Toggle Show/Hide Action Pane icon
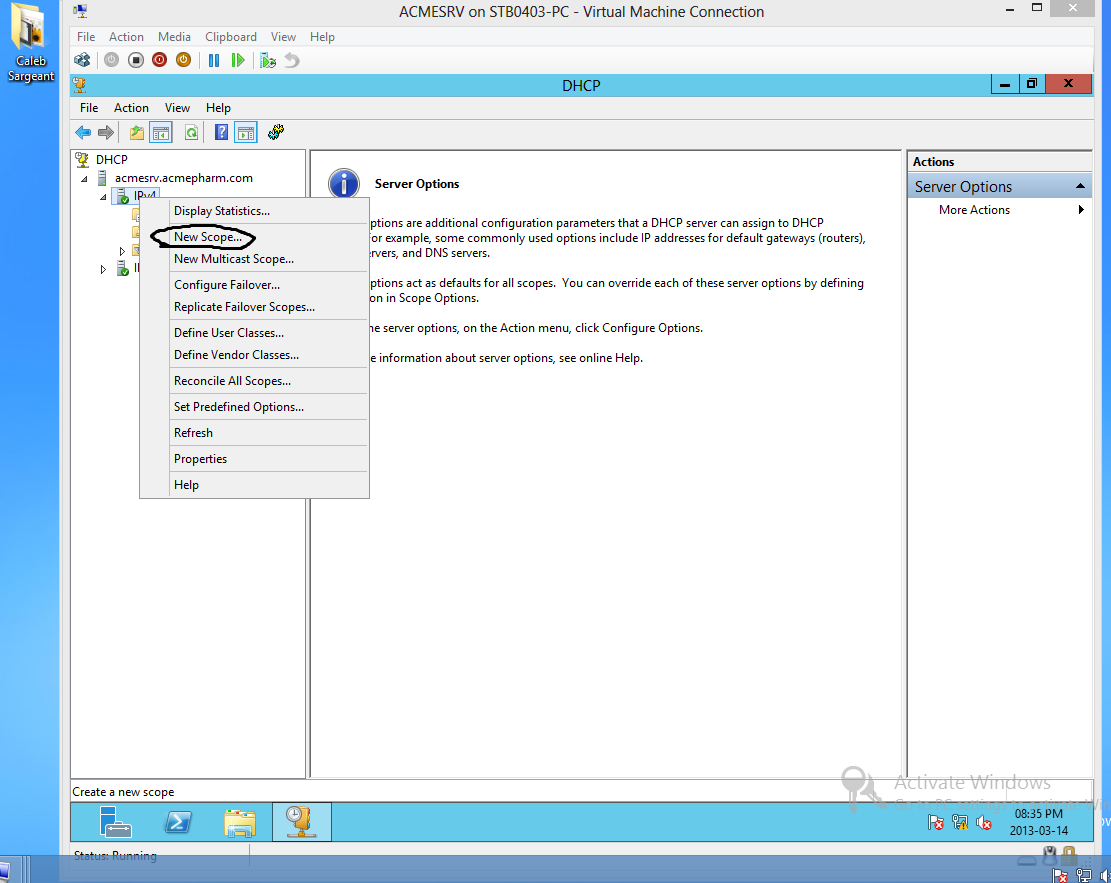1111x883 pixels. (246, 133)
